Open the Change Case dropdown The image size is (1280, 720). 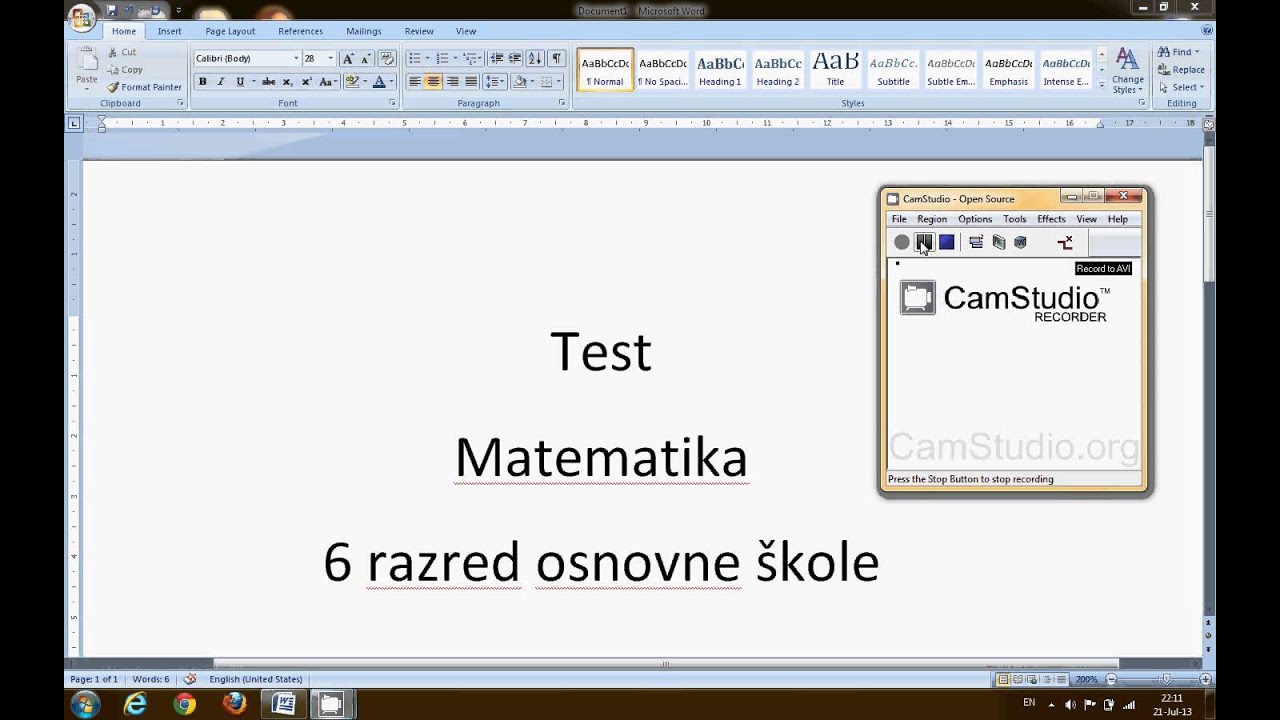point(328,82)
